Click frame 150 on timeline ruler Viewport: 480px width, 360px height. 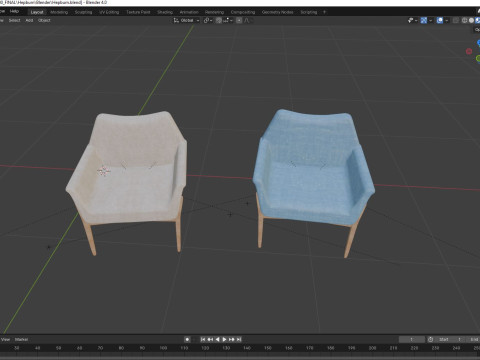pyautogui.click(x=268, y=348)
